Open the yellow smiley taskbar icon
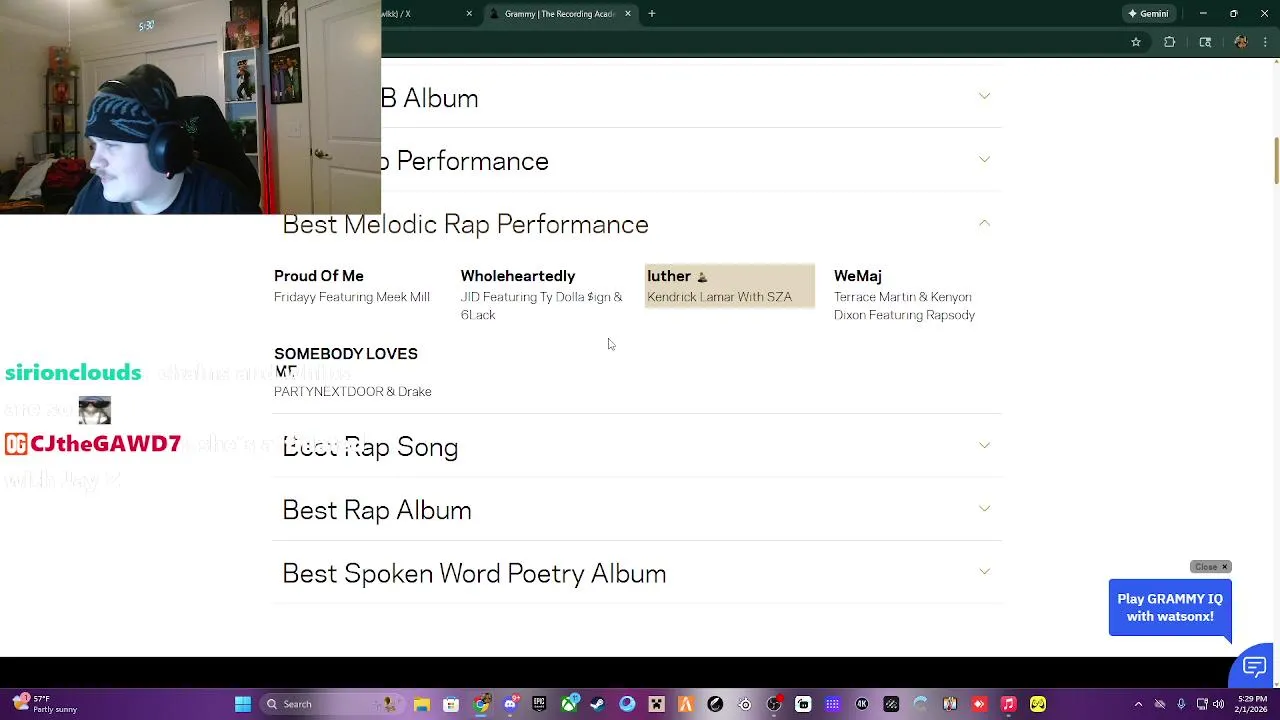 [1038, 704]
